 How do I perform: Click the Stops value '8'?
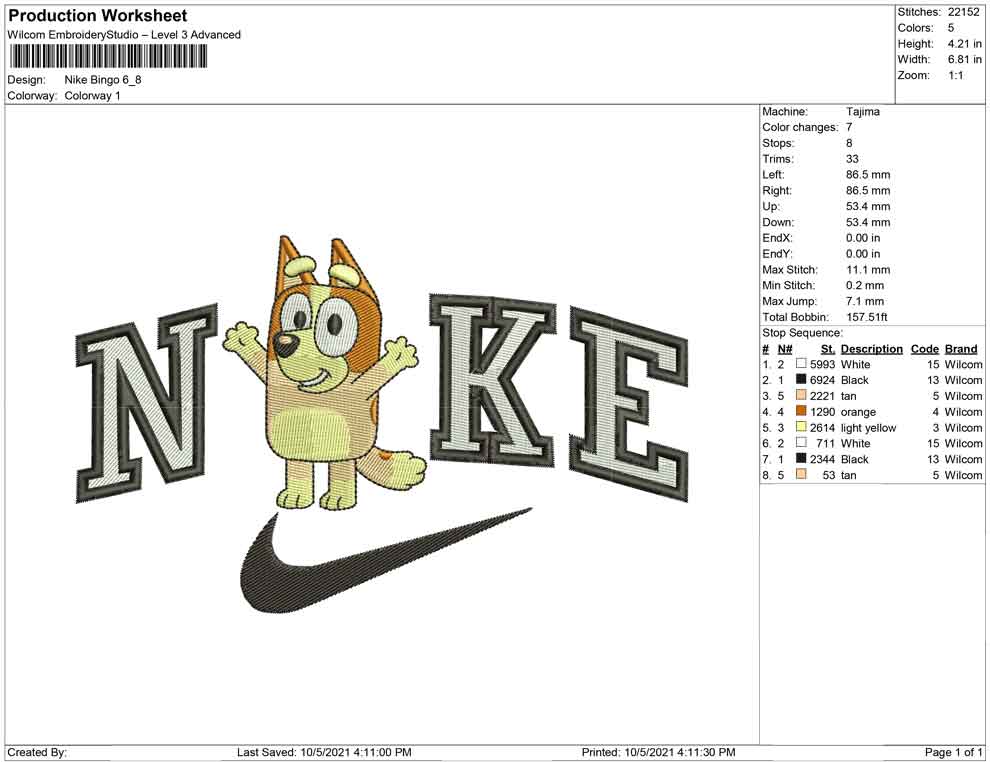(849, 143)
